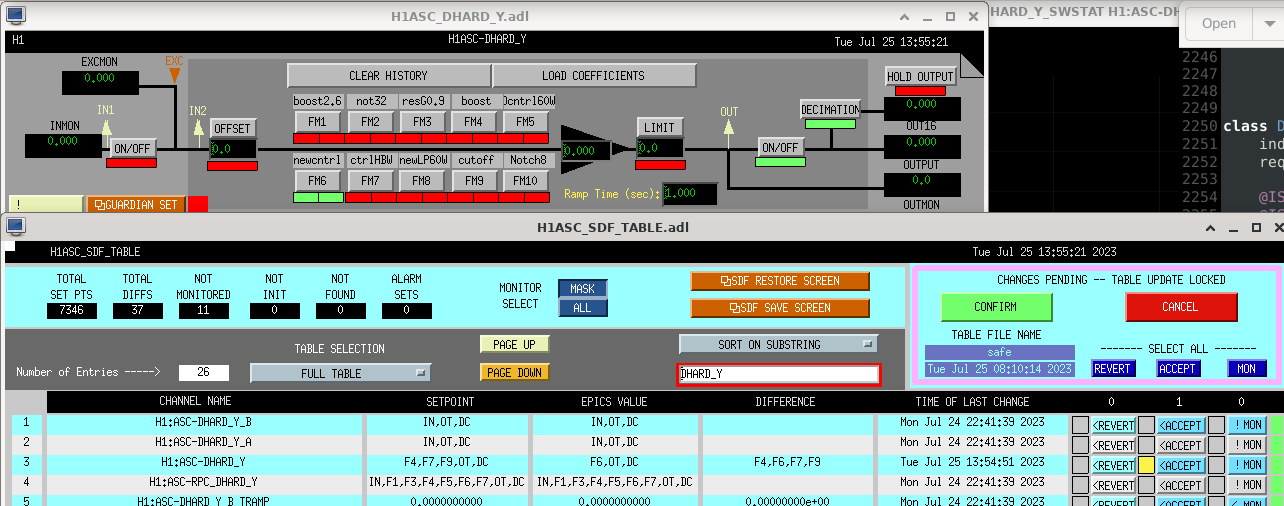Select MASK in Monitor Select
Viewport: 1284px width, 506px height.
pyautogui.click(x=582, y=289)
